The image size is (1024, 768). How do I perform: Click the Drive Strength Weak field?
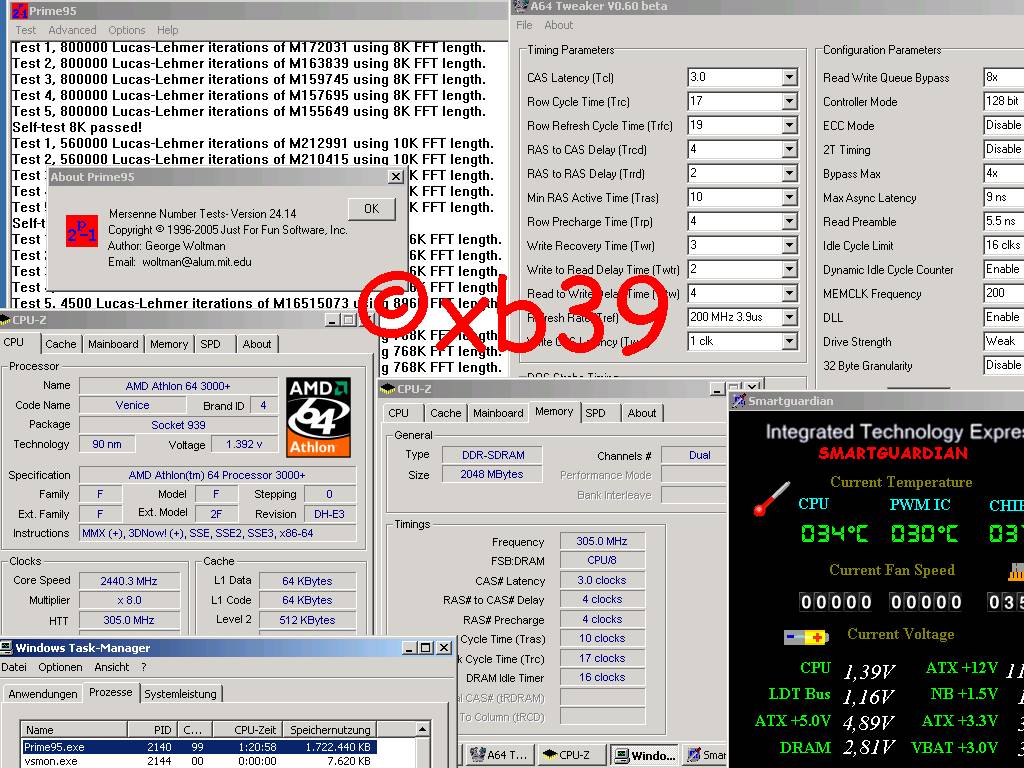1003,341
